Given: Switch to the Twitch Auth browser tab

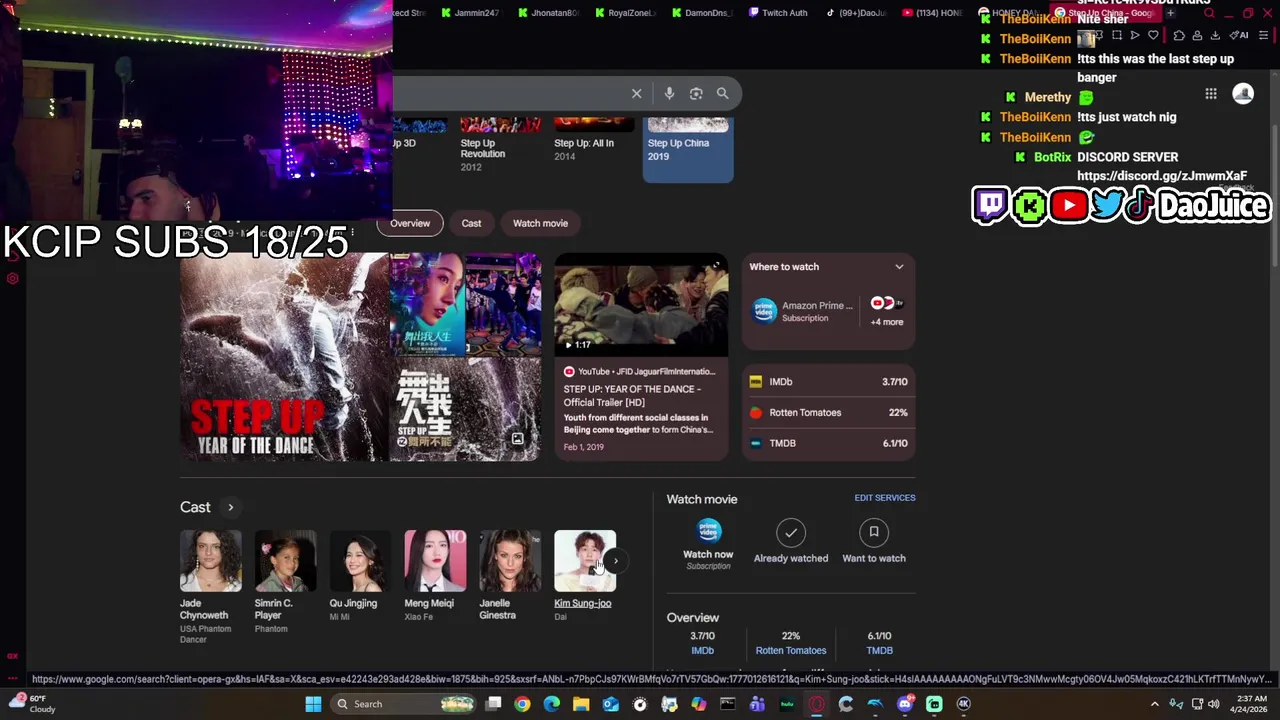Looking at the screenshot, I should 776,13.
